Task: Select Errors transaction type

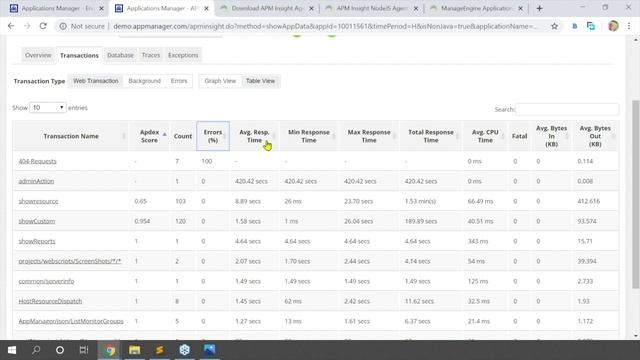Action: (179, 81)
